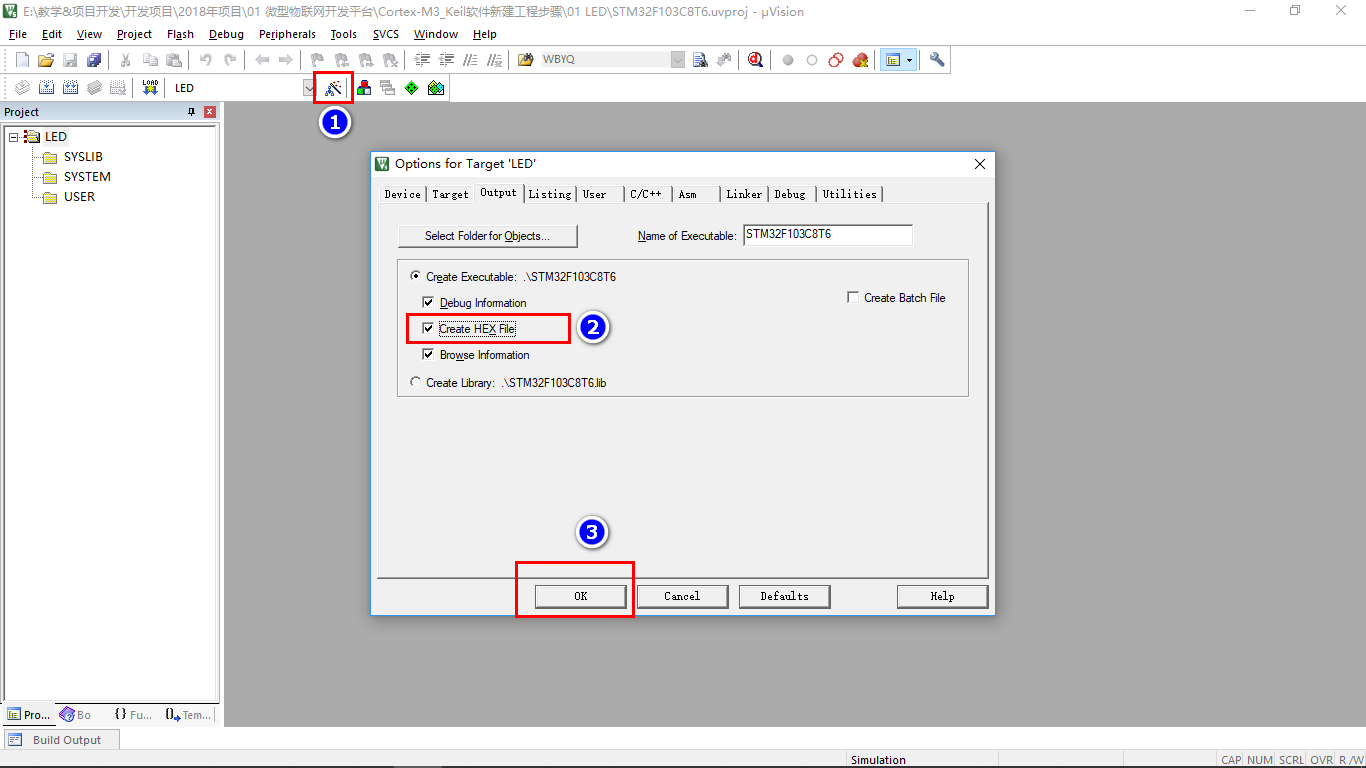Open the Flash menu
This screenshot has height=768, width=1366.
180,34
